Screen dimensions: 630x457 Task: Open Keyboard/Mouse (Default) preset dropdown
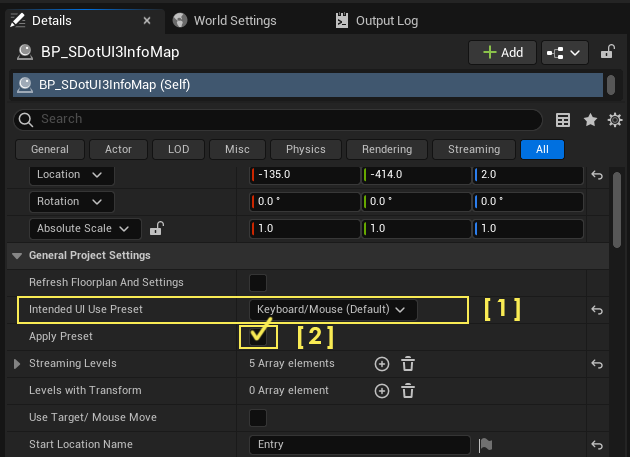(333, 309)
